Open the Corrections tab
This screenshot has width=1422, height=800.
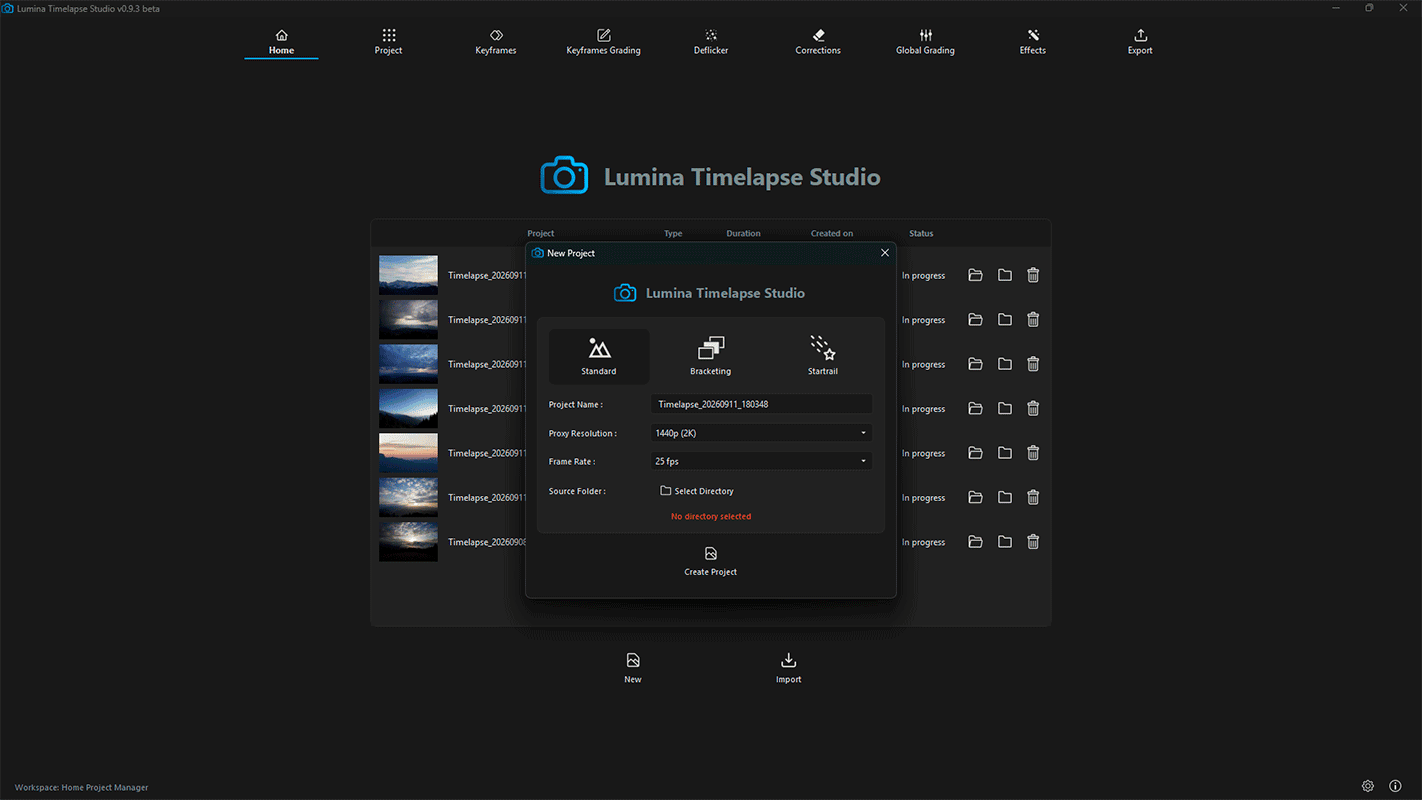click(x=818, y=42)
